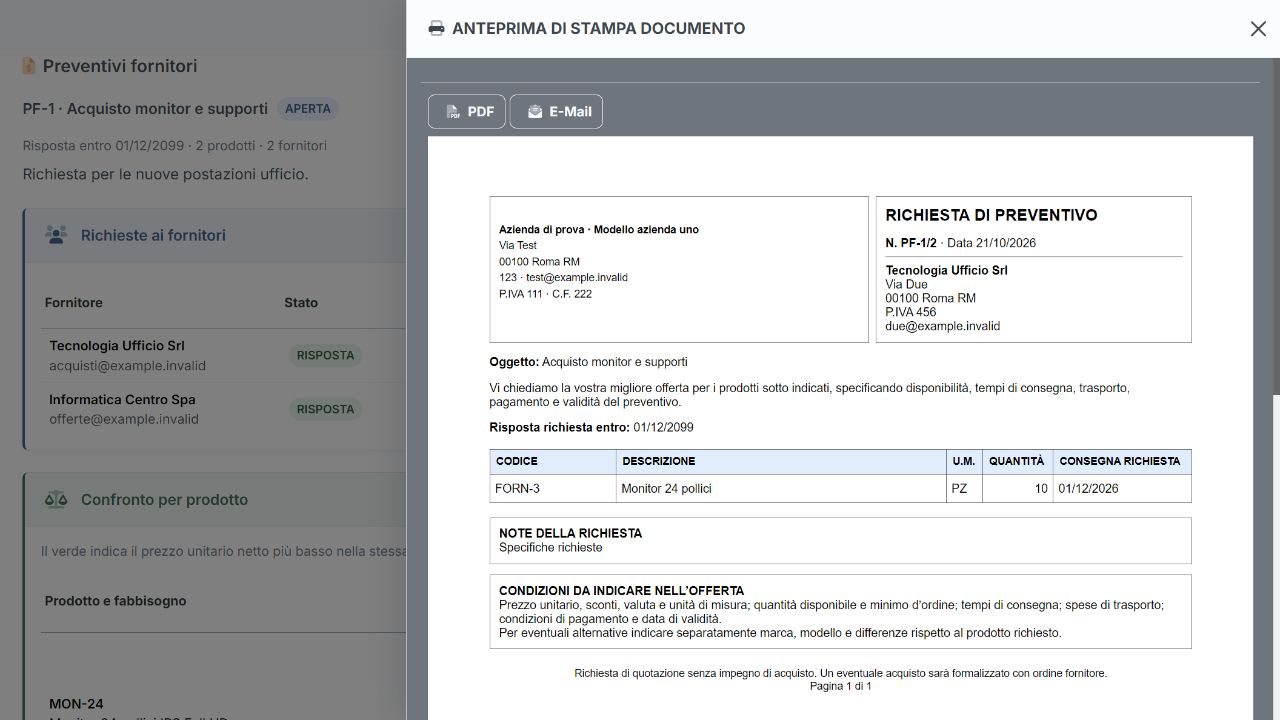The width and height of the screenshot is (1280, 720).
Task: Click the people icon next to Richieste ai fornitori
Action: tap(56, 235)
